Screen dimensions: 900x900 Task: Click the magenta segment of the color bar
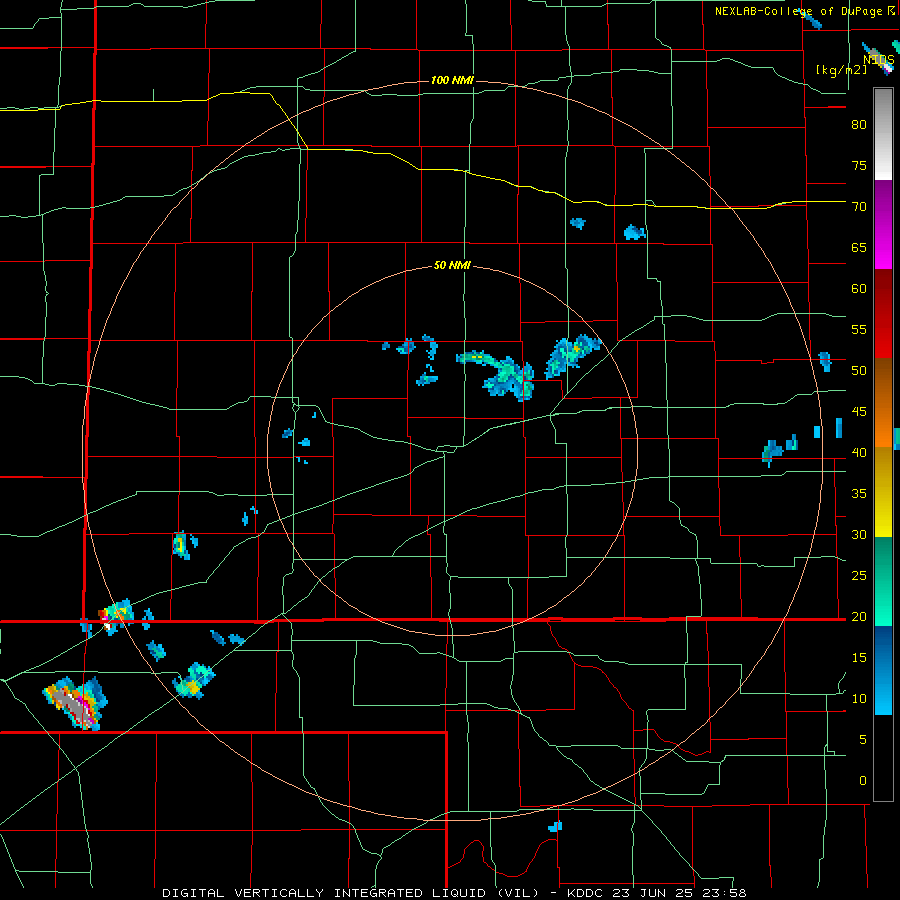pos(883,224)
